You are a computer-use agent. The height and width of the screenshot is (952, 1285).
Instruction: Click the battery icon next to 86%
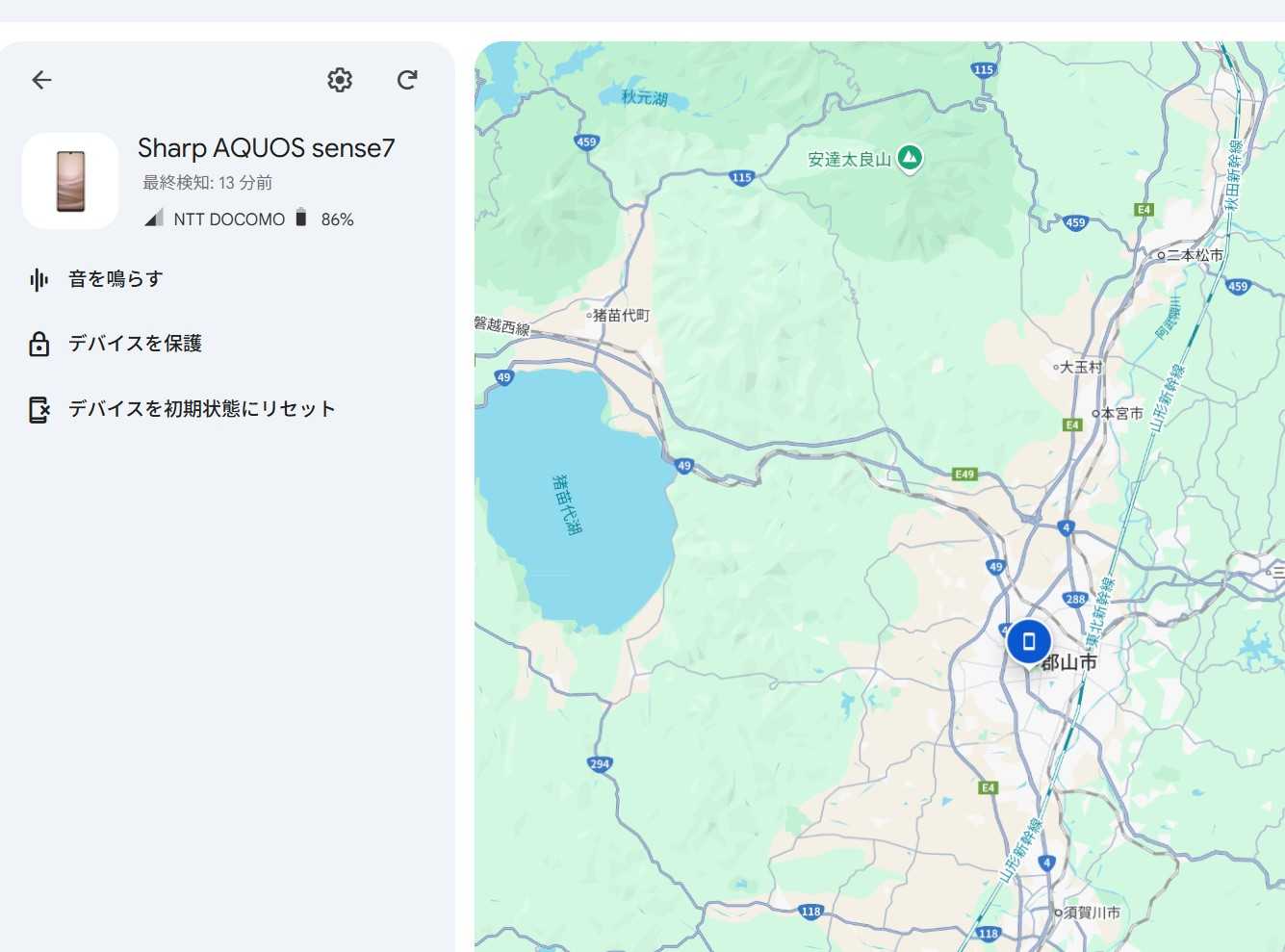pos(301,219)
